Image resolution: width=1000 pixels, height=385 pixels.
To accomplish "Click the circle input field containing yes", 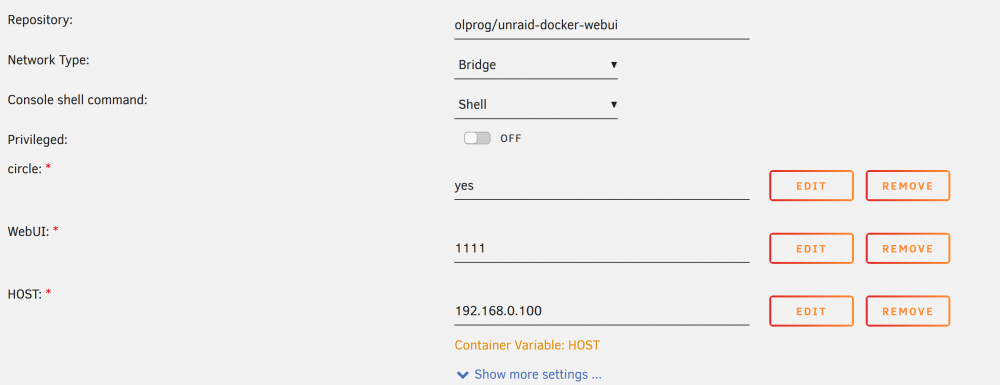I will tap(601, 186).
